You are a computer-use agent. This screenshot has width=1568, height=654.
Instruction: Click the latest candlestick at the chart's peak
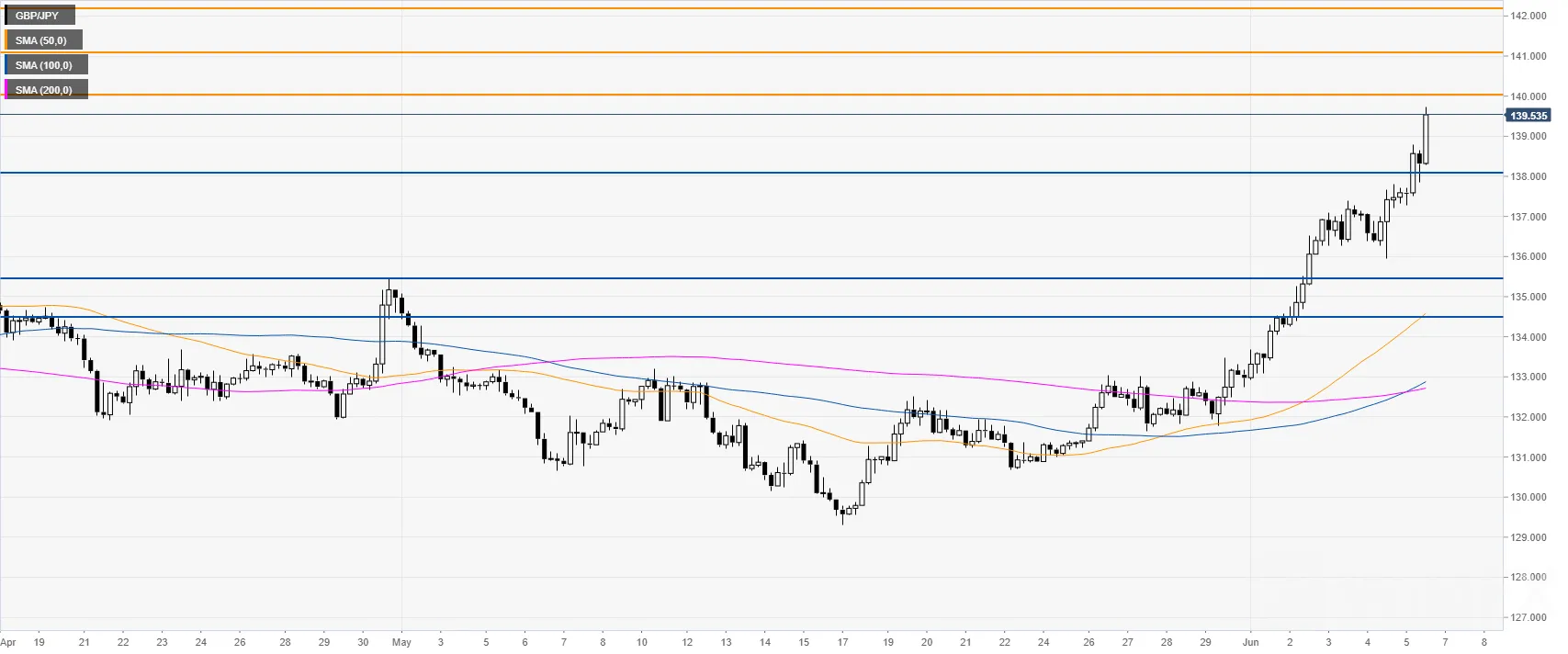(x=1426, y=138)
